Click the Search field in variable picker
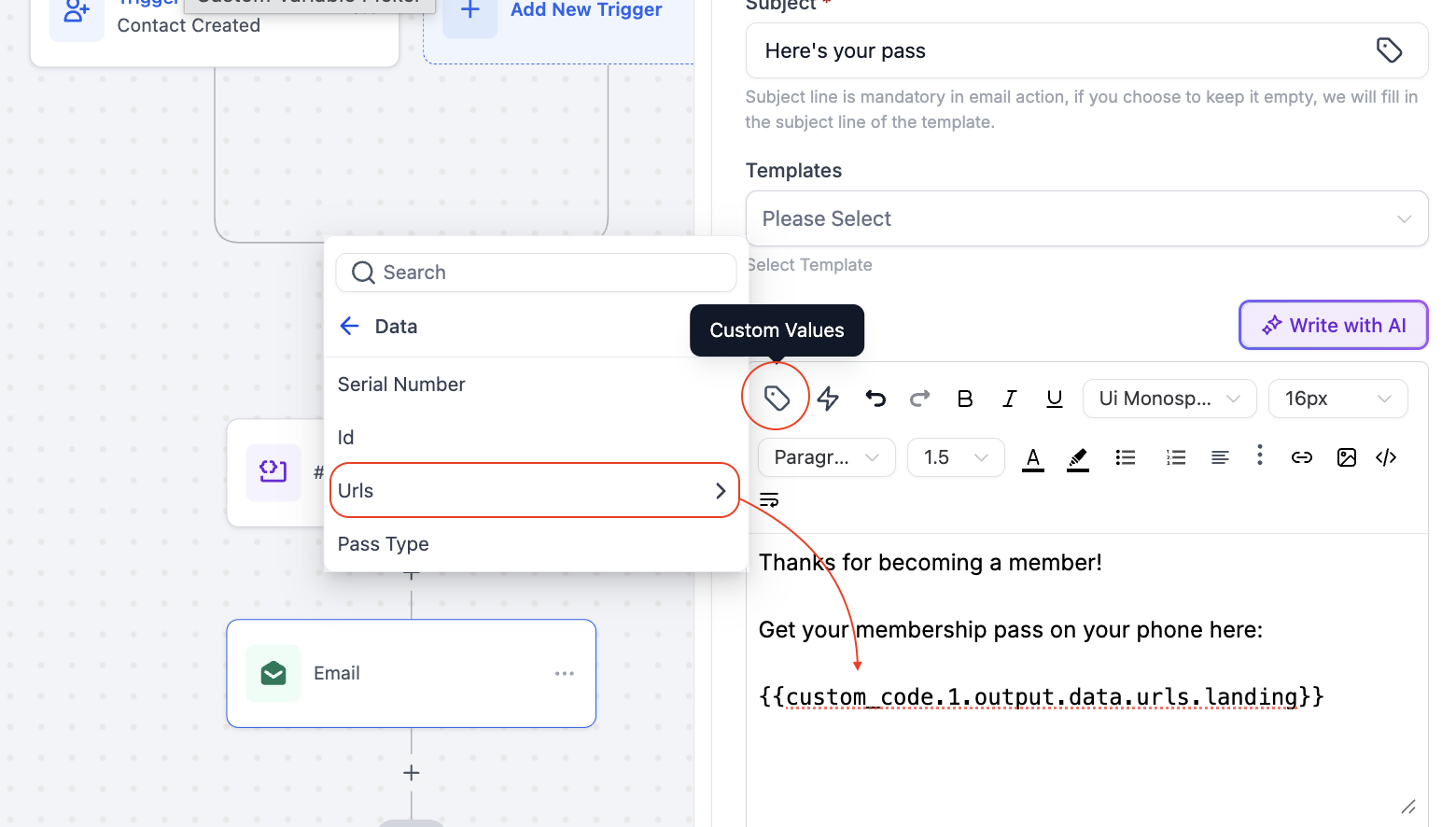Screen dimensions: 1456x827 [x=536, y=273]
